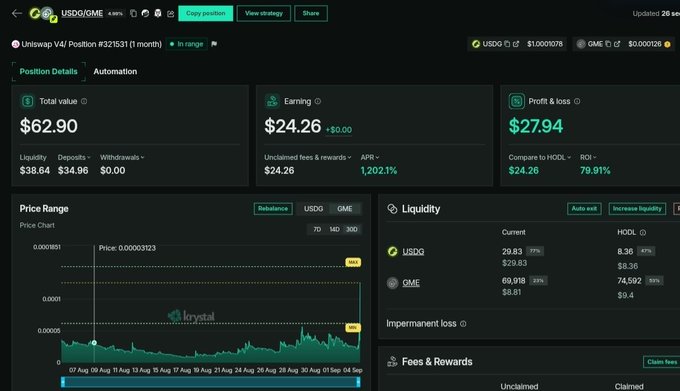Show Earning info tooltip icon
680x391 pixels.
(318, 101)
